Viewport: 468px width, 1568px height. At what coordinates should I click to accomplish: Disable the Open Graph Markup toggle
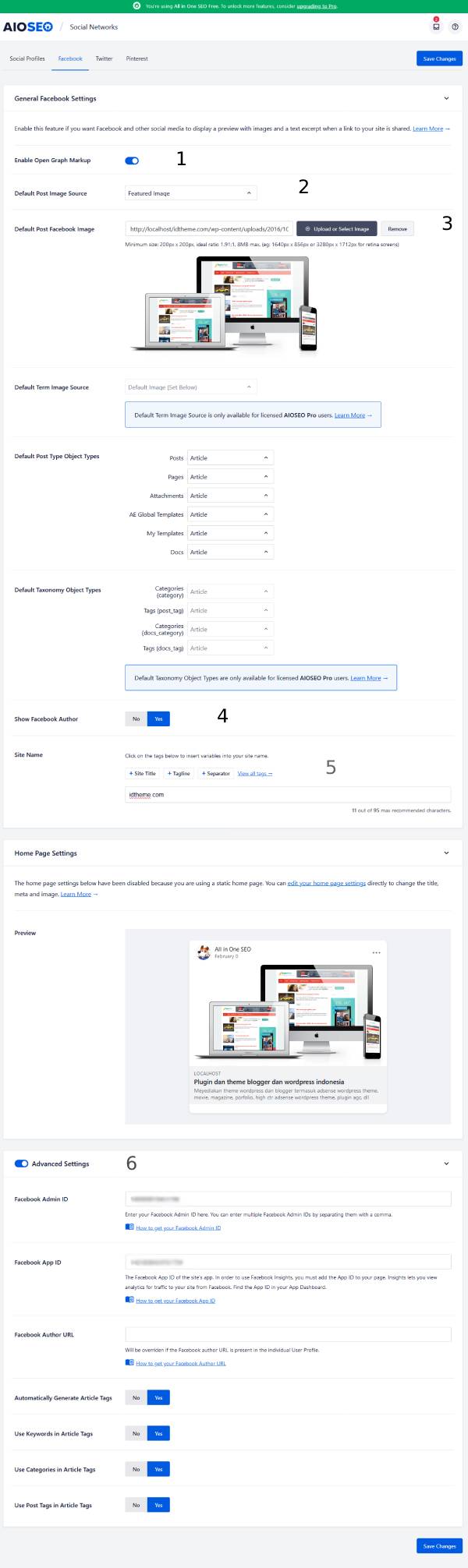coord(132,161)
